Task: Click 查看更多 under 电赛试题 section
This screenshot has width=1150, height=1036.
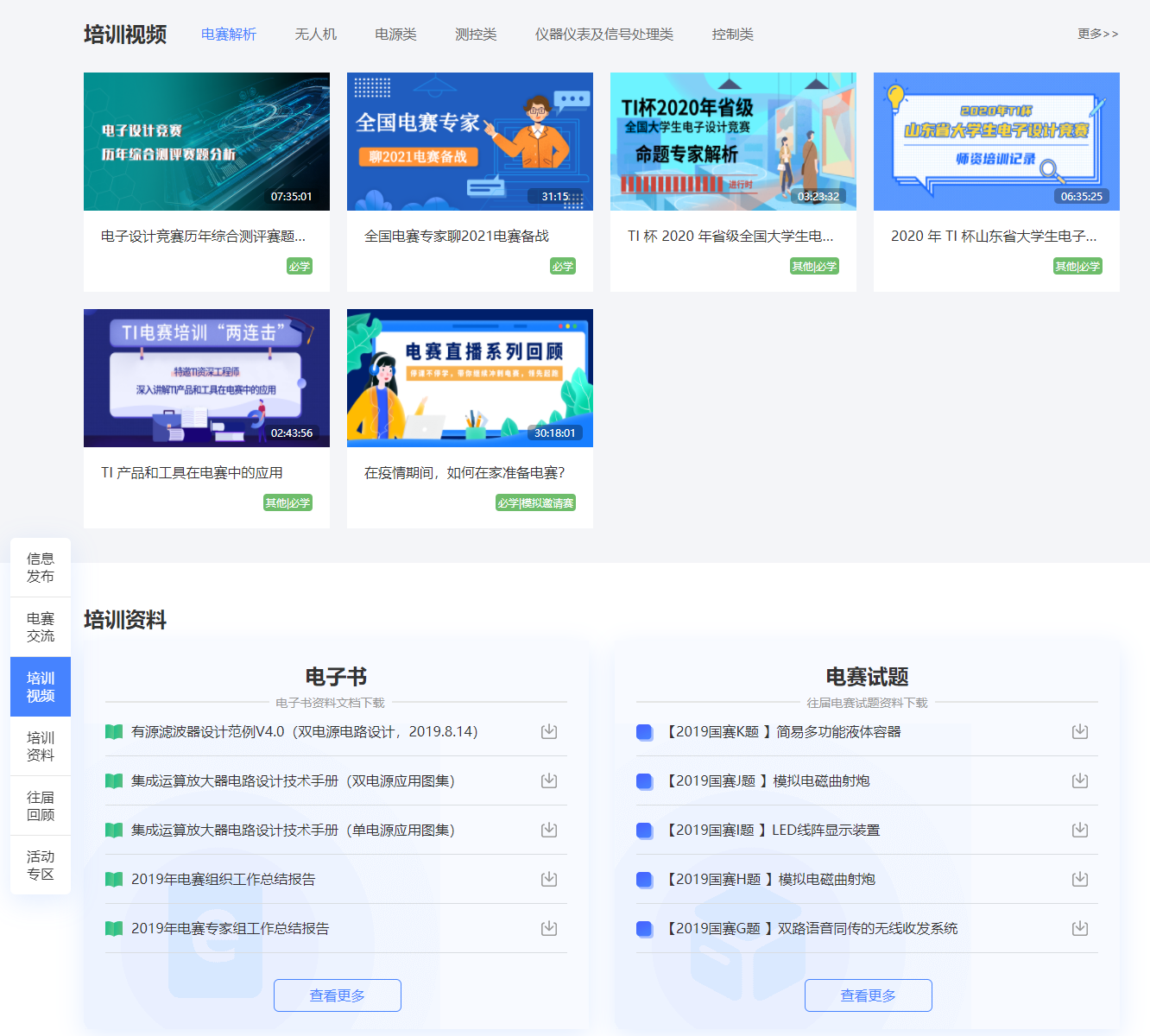Action: click(868, 995)
